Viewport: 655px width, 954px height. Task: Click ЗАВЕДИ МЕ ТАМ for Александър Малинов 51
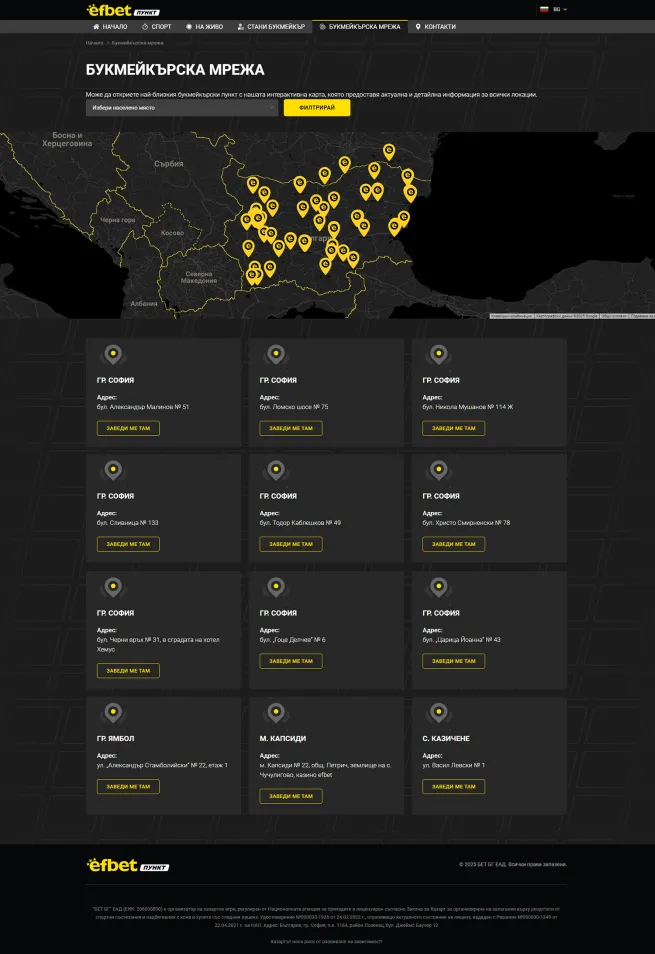[128, 428]
